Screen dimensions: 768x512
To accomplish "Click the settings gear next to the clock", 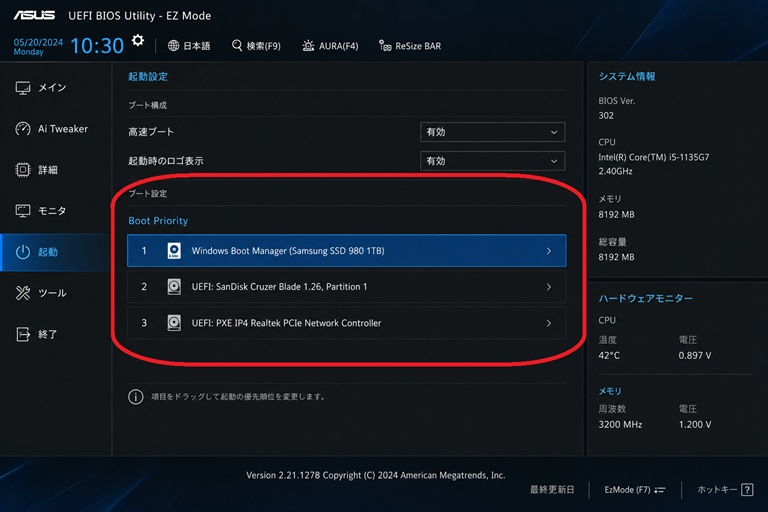I will coord(138,40).
